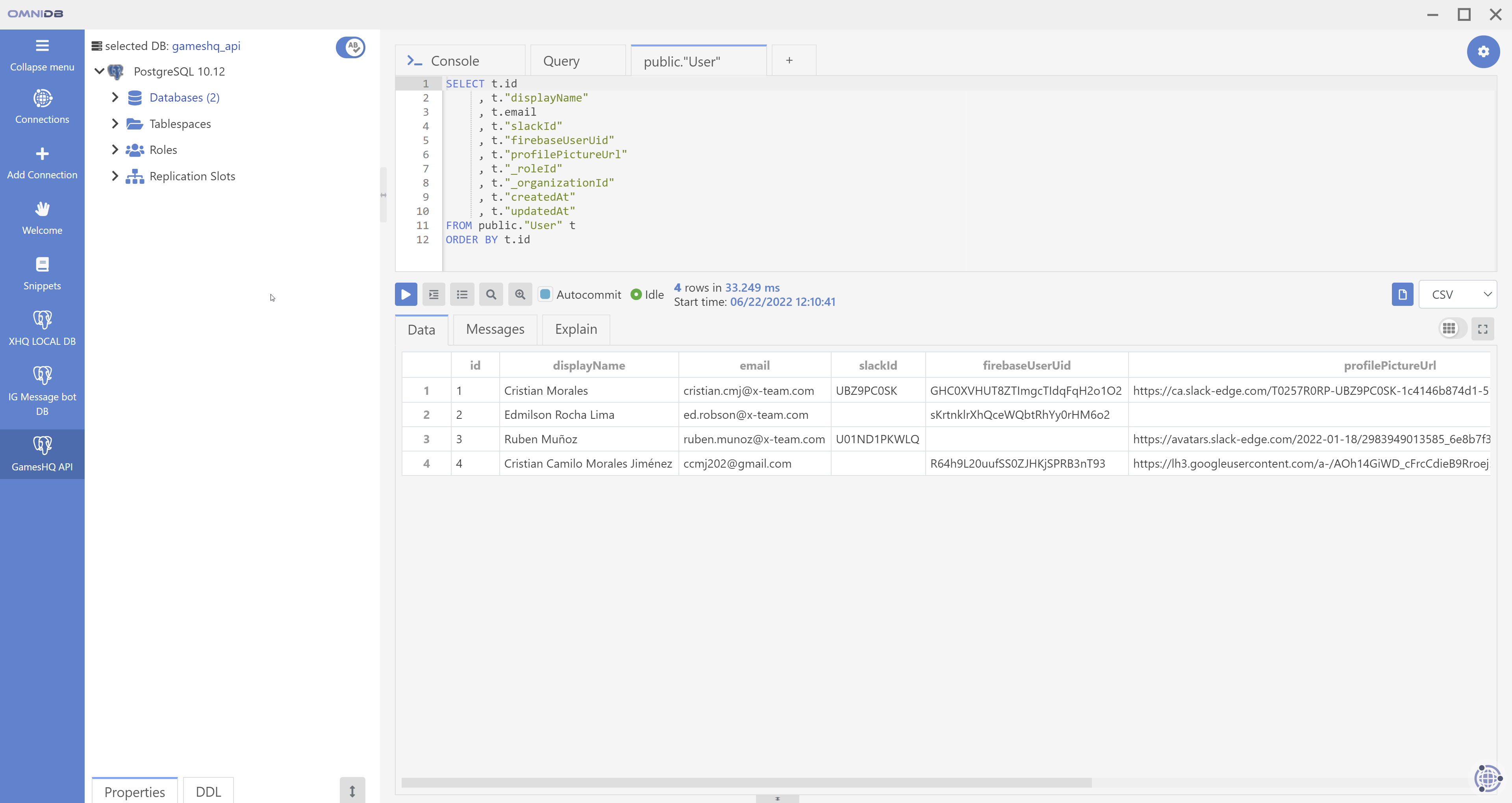Image resolution: width=1512 pixels, height=803 pixels.
Task: Click the export file icon
Action: tap(1402, 294)
